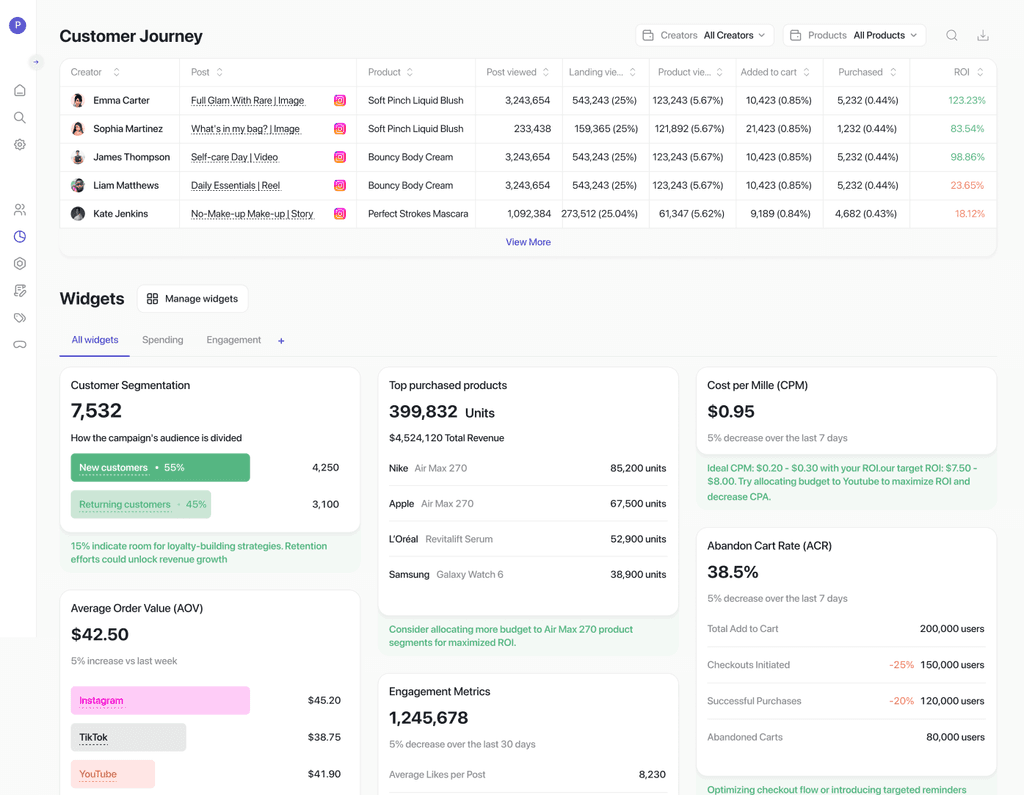Open the glasses icon at sidebar bottom

point(20,344)
